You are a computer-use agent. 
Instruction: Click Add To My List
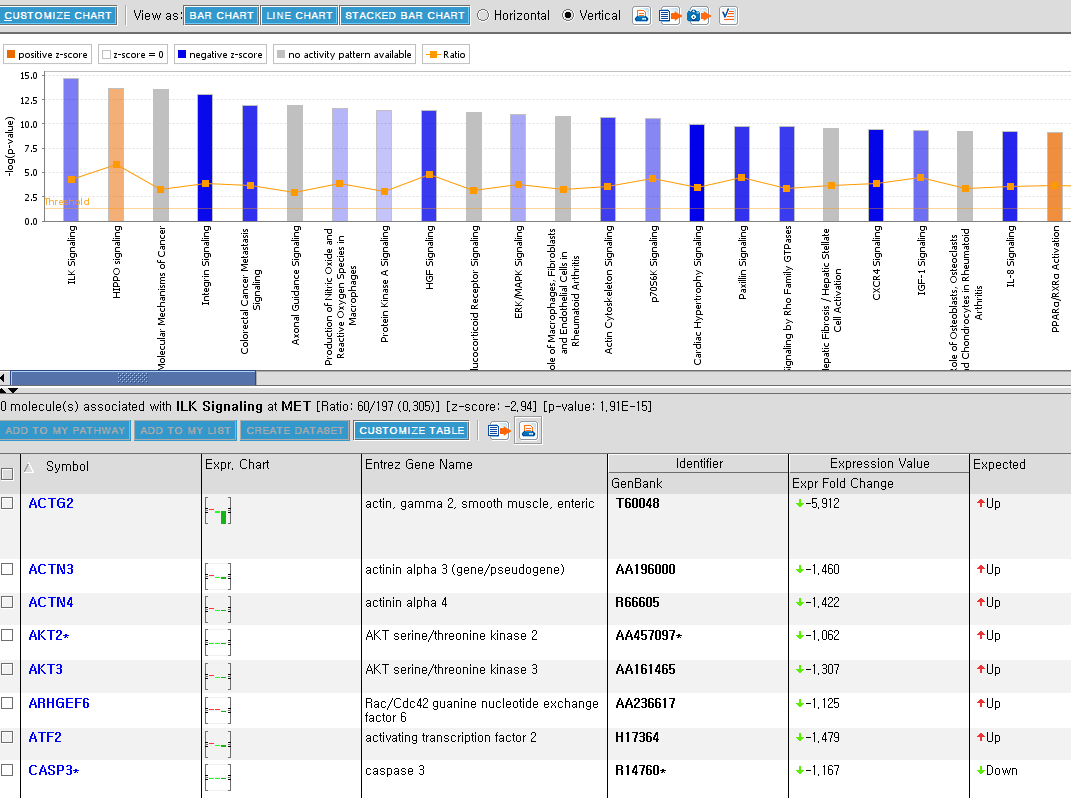point(186,430)
